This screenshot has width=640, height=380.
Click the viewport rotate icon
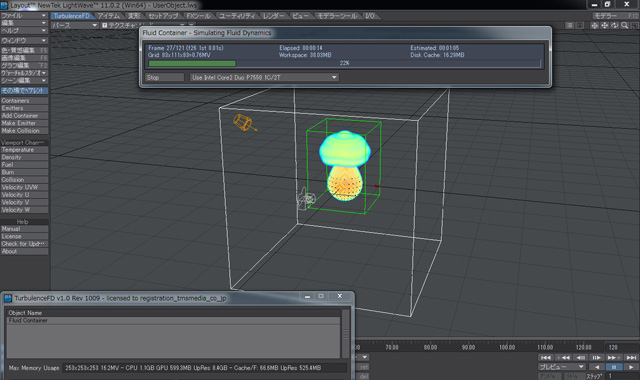coord(614,25)
